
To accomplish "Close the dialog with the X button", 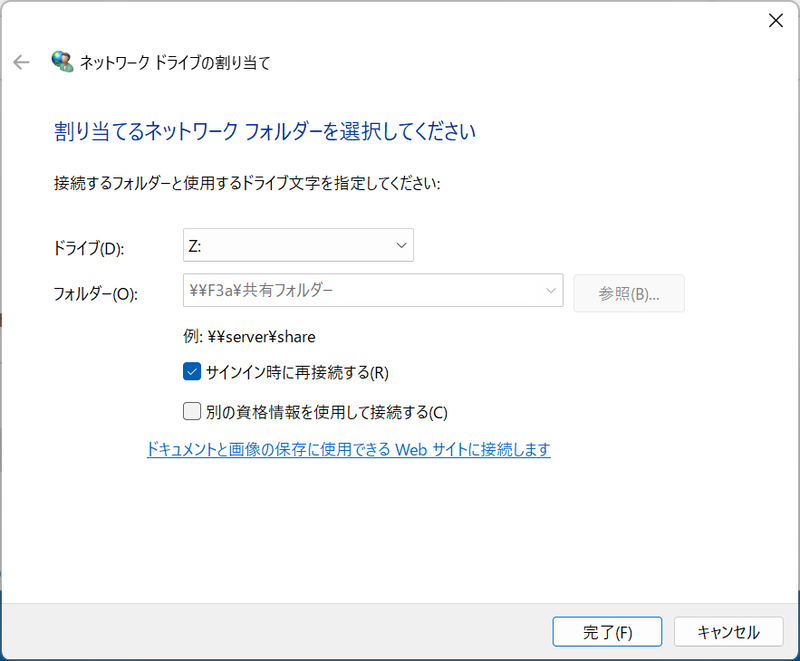I will click(775, 20).
